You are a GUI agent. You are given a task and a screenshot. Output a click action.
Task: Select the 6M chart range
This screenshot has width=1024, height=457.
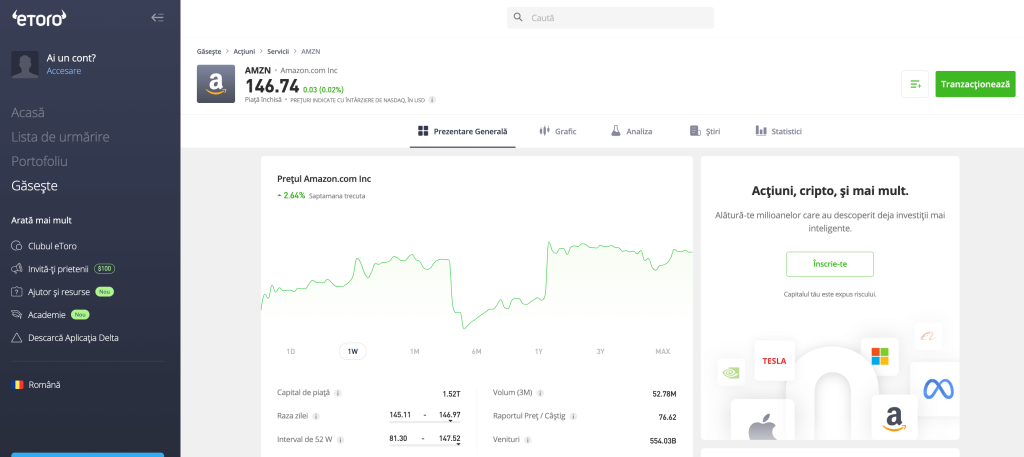(x=477, y=351)
